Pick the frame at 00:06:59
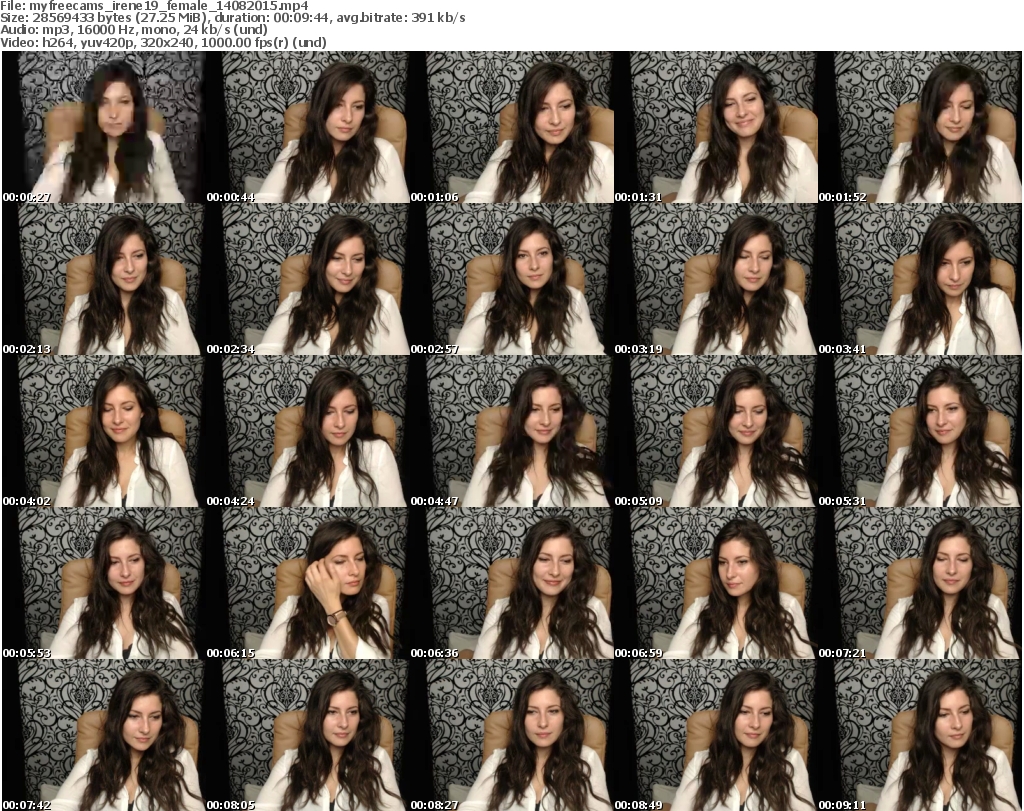Viewport: 1024px width, 811px height. tap(716, 584)
